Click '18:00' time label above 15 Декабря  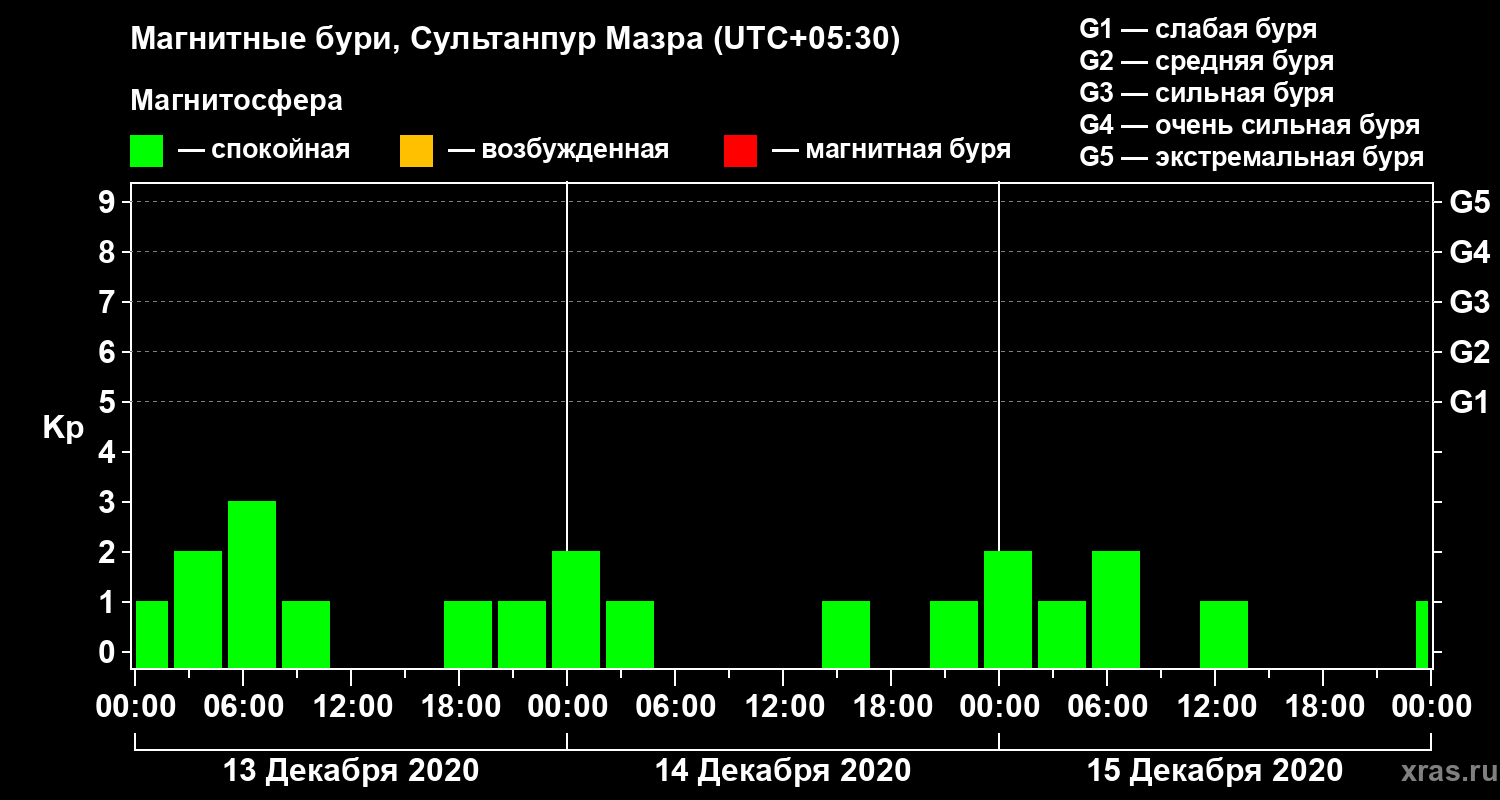pos(1326,707)
